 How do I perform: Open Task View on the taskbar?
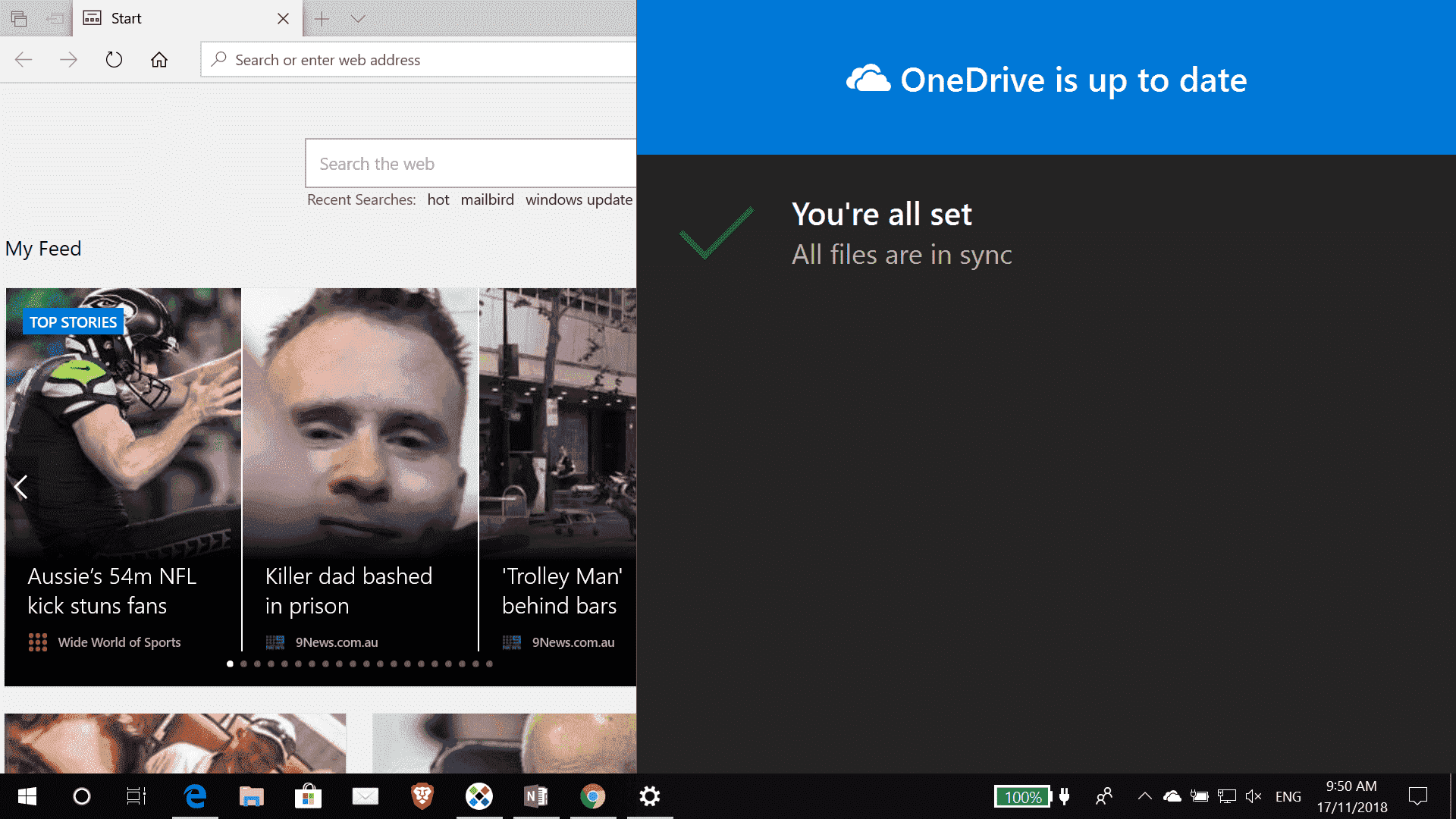click(x=136, y=796)
